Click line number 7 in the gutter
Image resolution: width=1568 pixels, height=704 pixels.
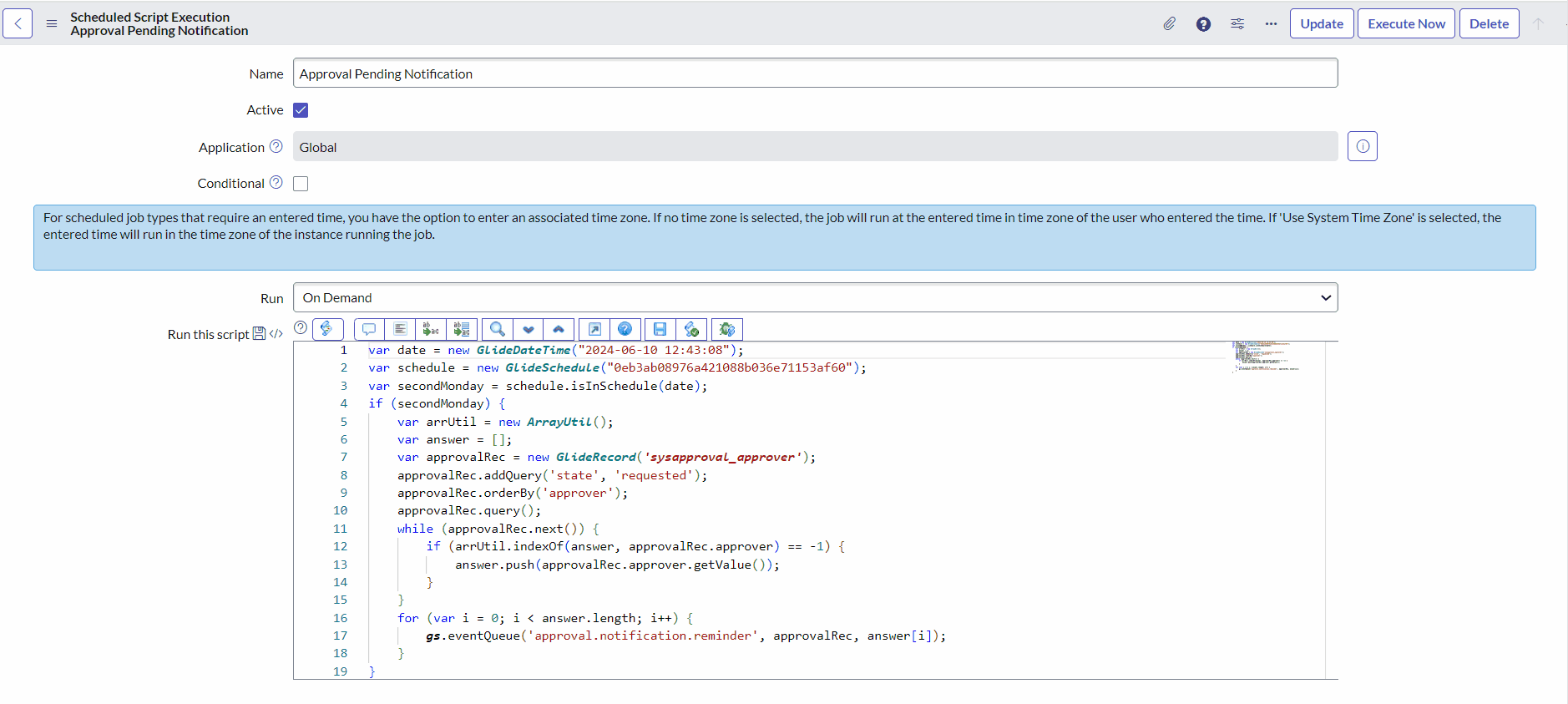coord(343,457)
